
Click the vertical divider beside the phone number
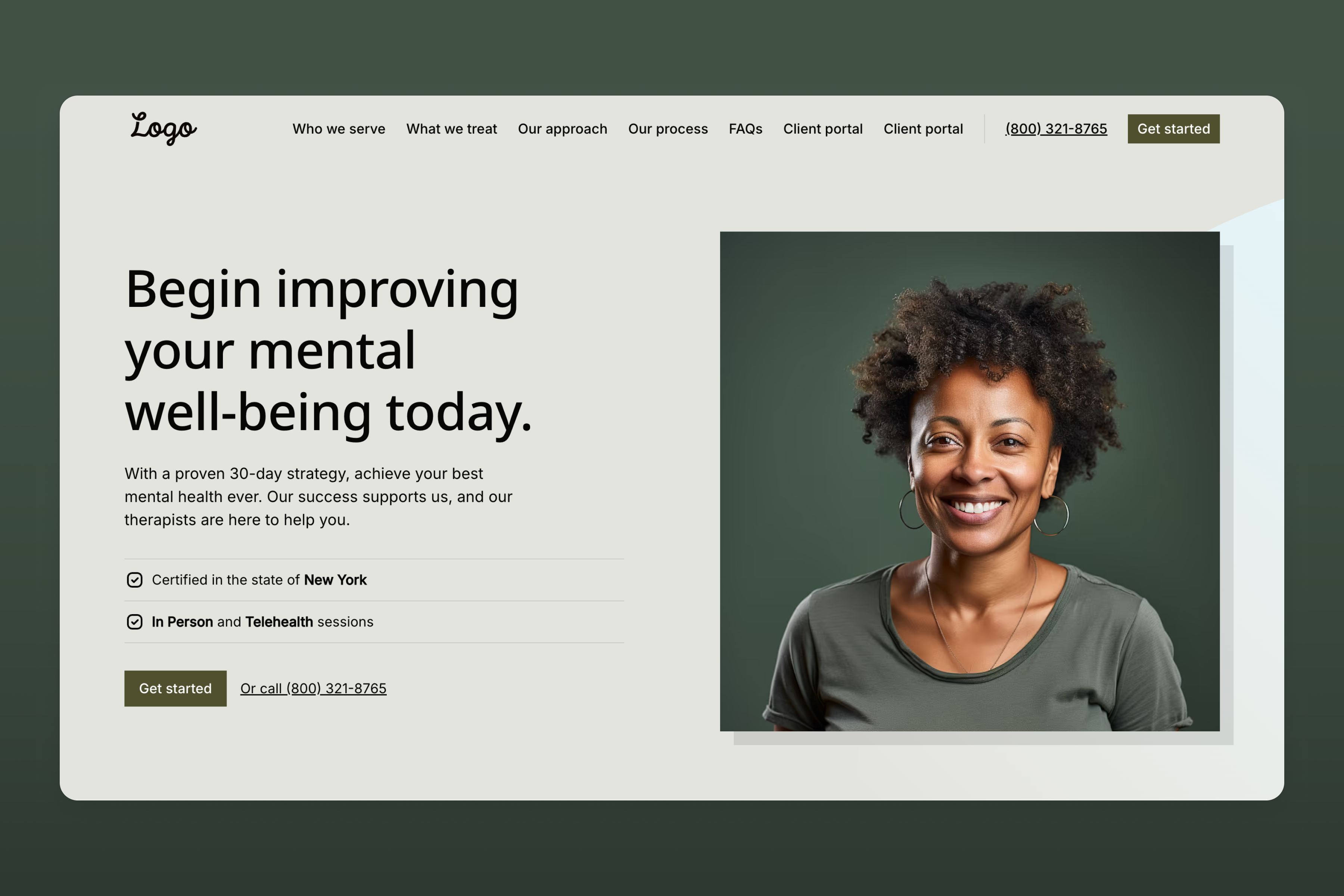pos(984,128)
